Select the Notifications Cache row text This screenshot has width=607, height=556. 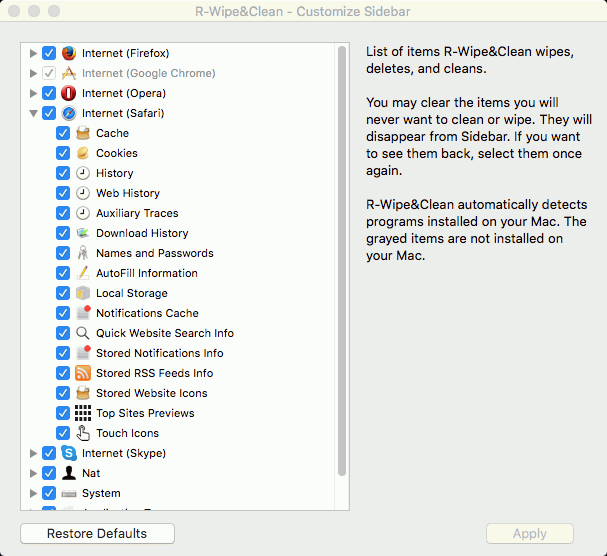[147, 313]
